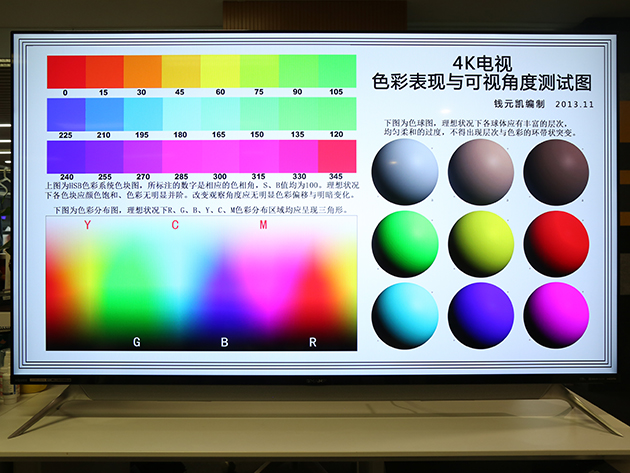Click the blue block labeled 225
This screenshot has width=630, height=473.
coord(66,114)
